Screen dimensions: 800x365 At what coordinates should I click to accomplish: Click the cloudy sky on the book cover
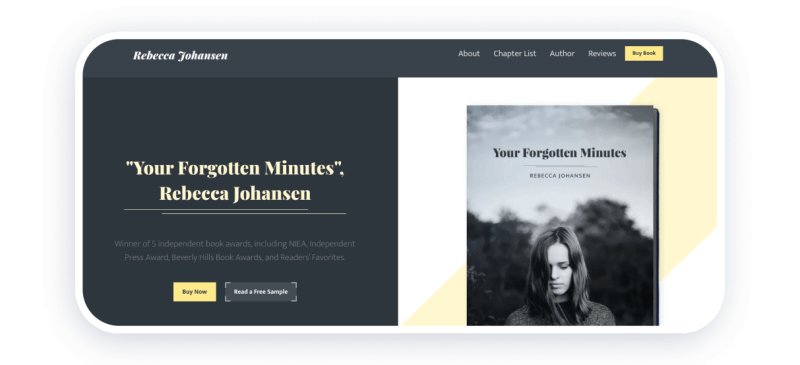click(559, 124)
